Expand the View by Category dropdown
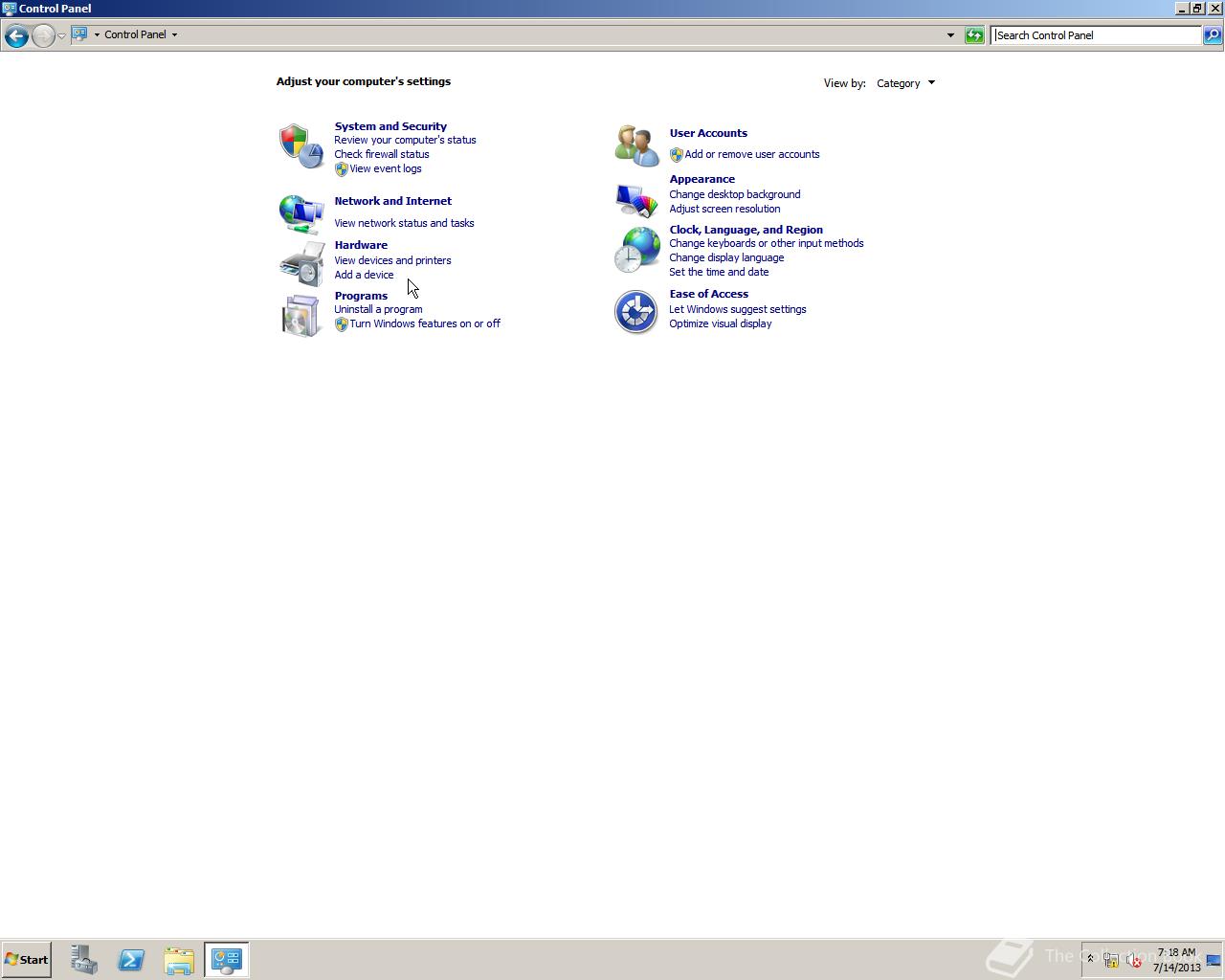Screen dimensions: 1225x980 905,83
